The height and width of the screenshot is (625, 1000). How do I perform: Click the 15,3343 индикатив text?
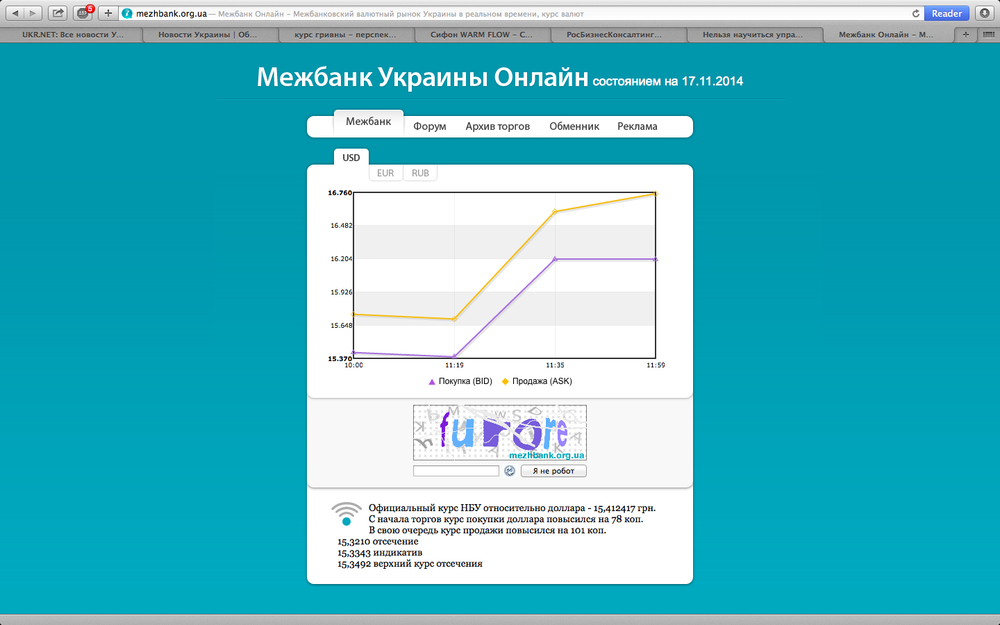[x=379, y=553]
